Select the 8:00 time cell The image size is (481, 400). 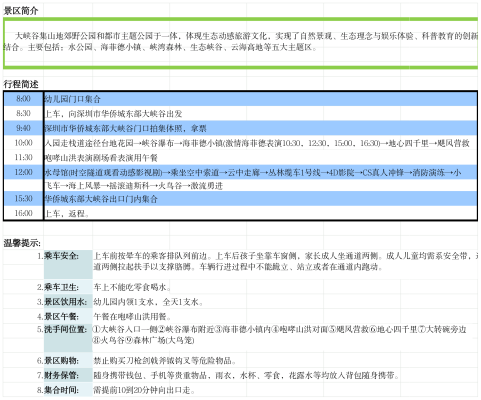(x=23, y=99)
